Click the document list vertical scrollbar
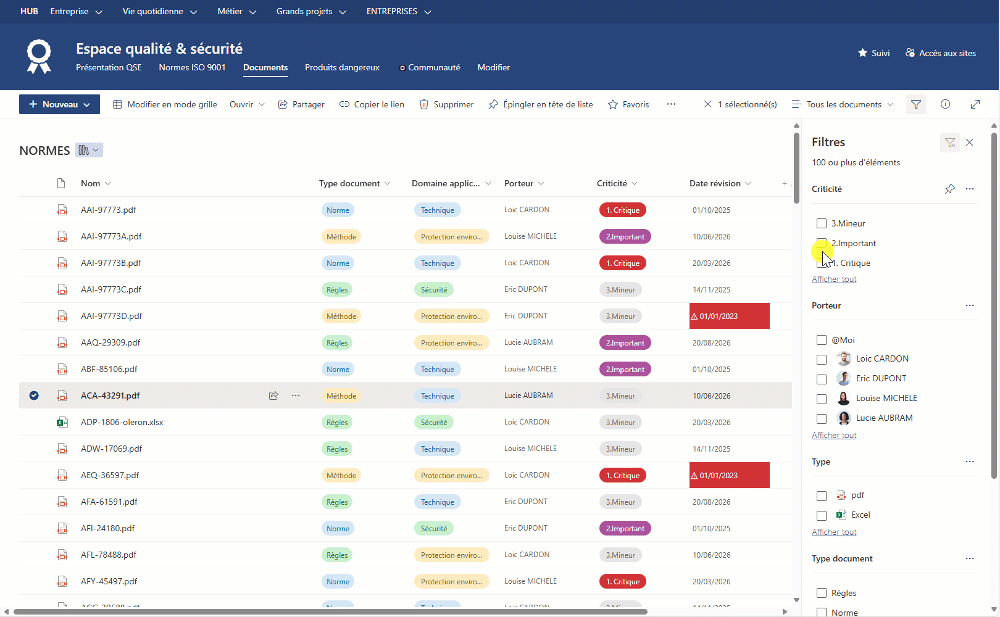The image size is (1000, 617). click(796, 166)
